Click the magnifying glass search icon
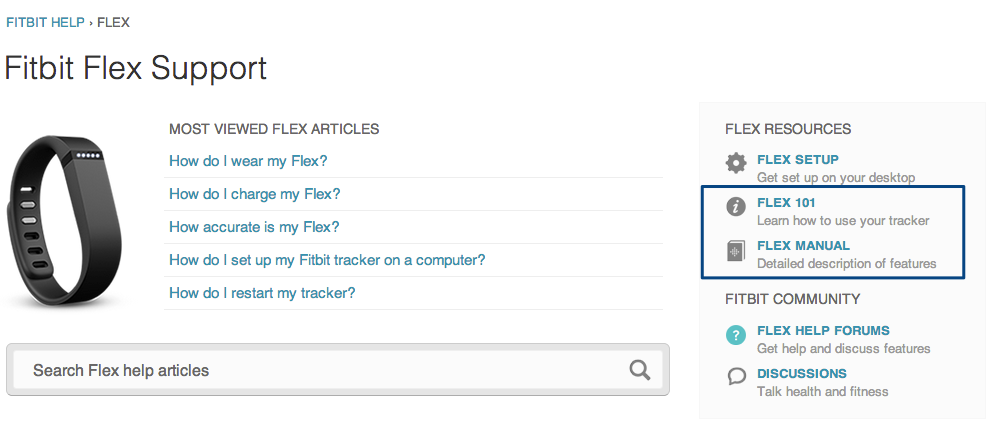 [640, 370]
